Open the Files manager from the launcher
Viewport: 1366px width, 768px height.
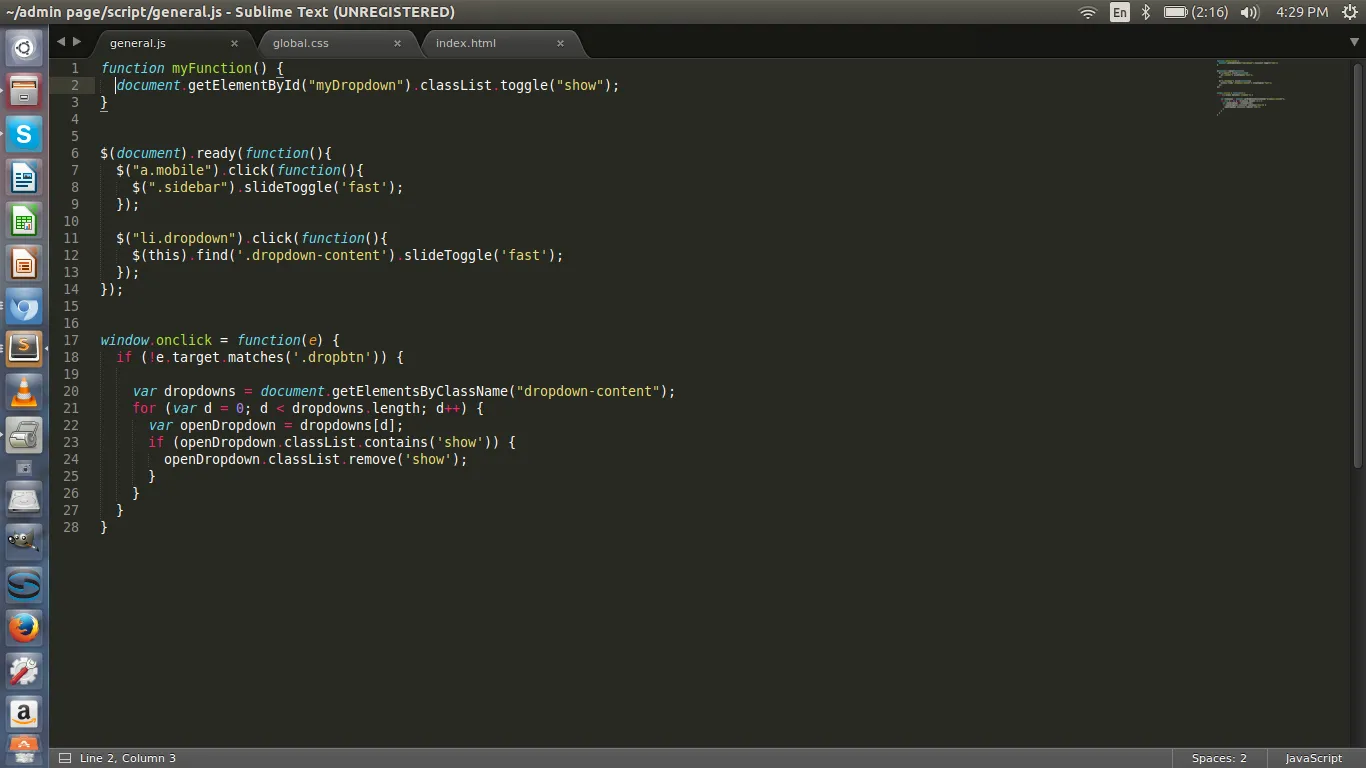[24, 91]
